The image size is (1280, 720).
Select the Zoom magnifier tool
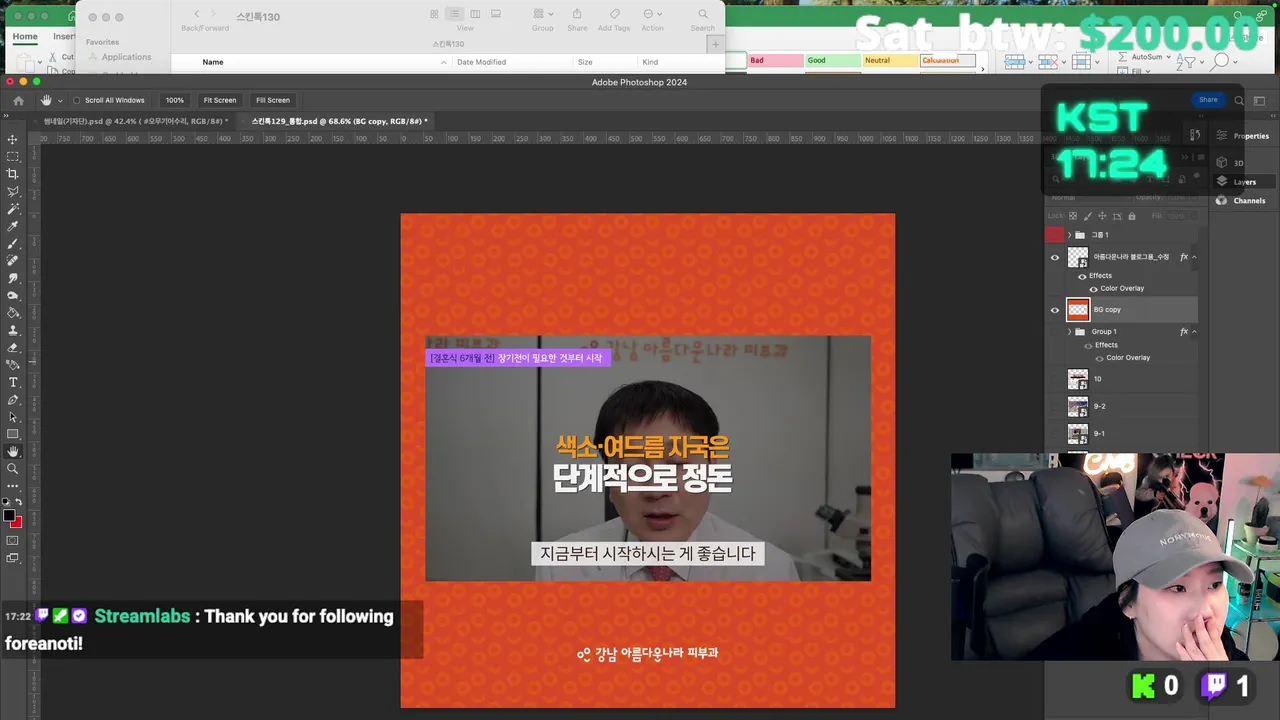click(13, 468)
